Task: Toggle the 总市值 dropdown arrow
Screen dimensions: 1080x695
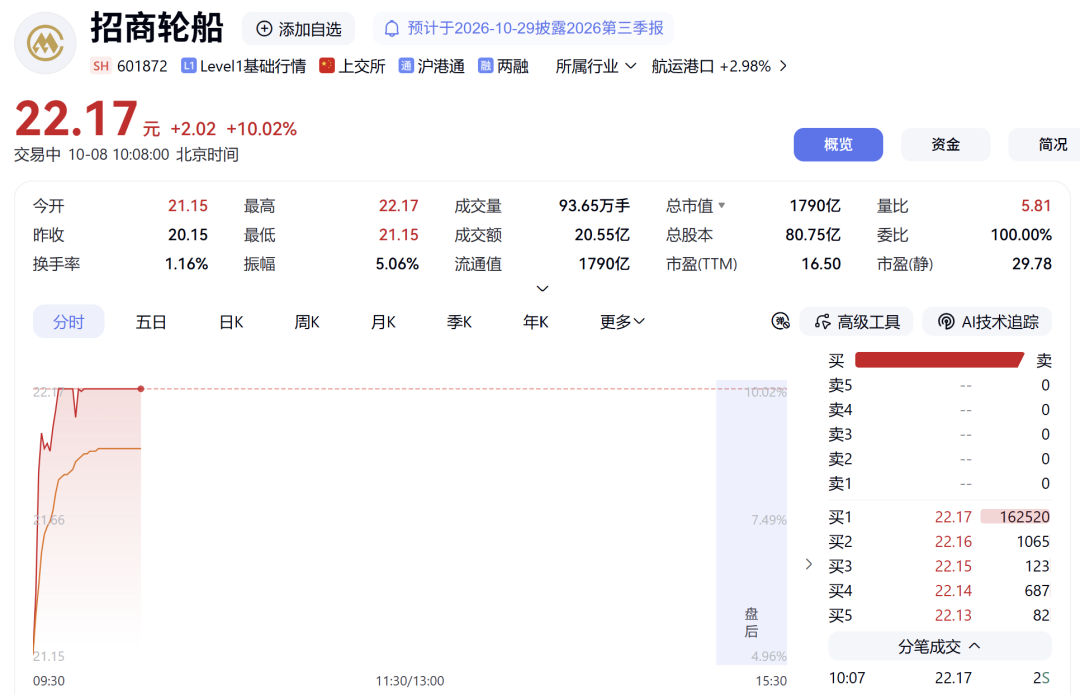Action: pyautogui.click(x=722, y=205)
